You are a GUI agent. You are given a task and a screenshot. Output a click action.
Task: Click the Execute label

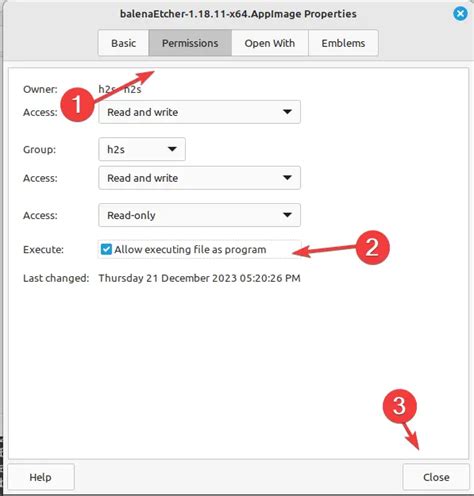click(x=43, y=249)
